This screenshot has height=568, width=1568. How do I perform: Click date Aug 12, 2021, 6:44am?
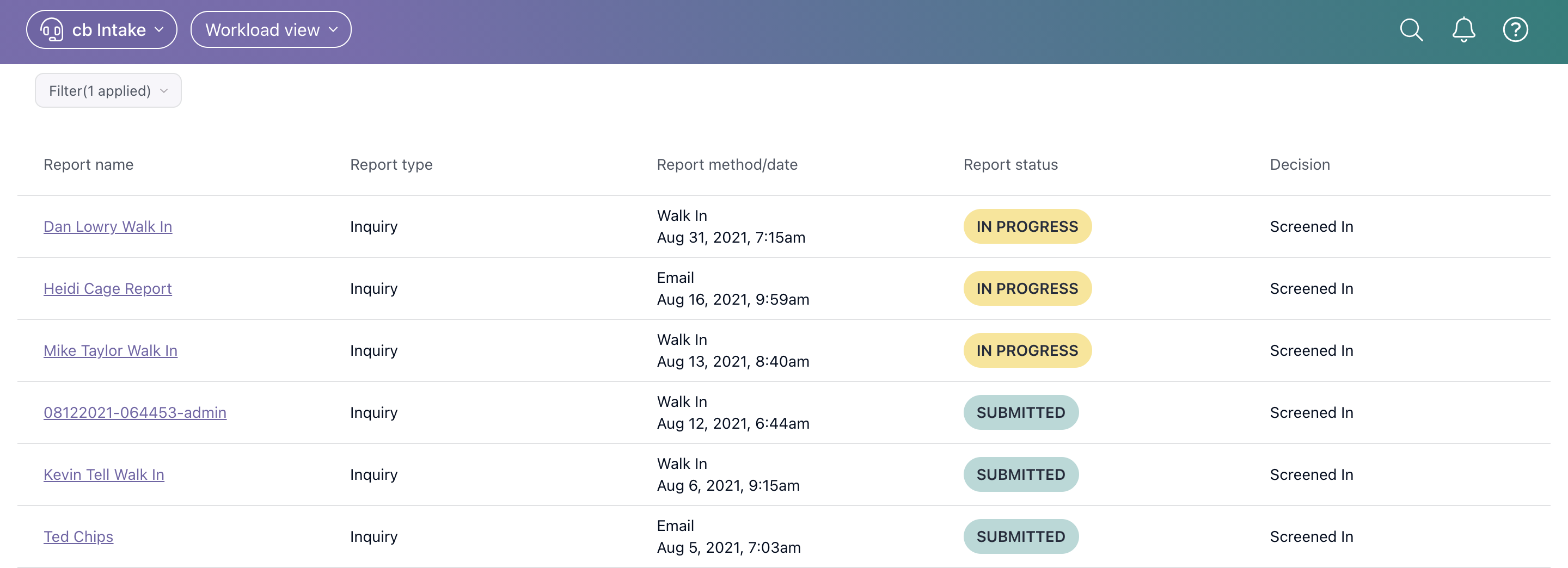tap(733, 423)
